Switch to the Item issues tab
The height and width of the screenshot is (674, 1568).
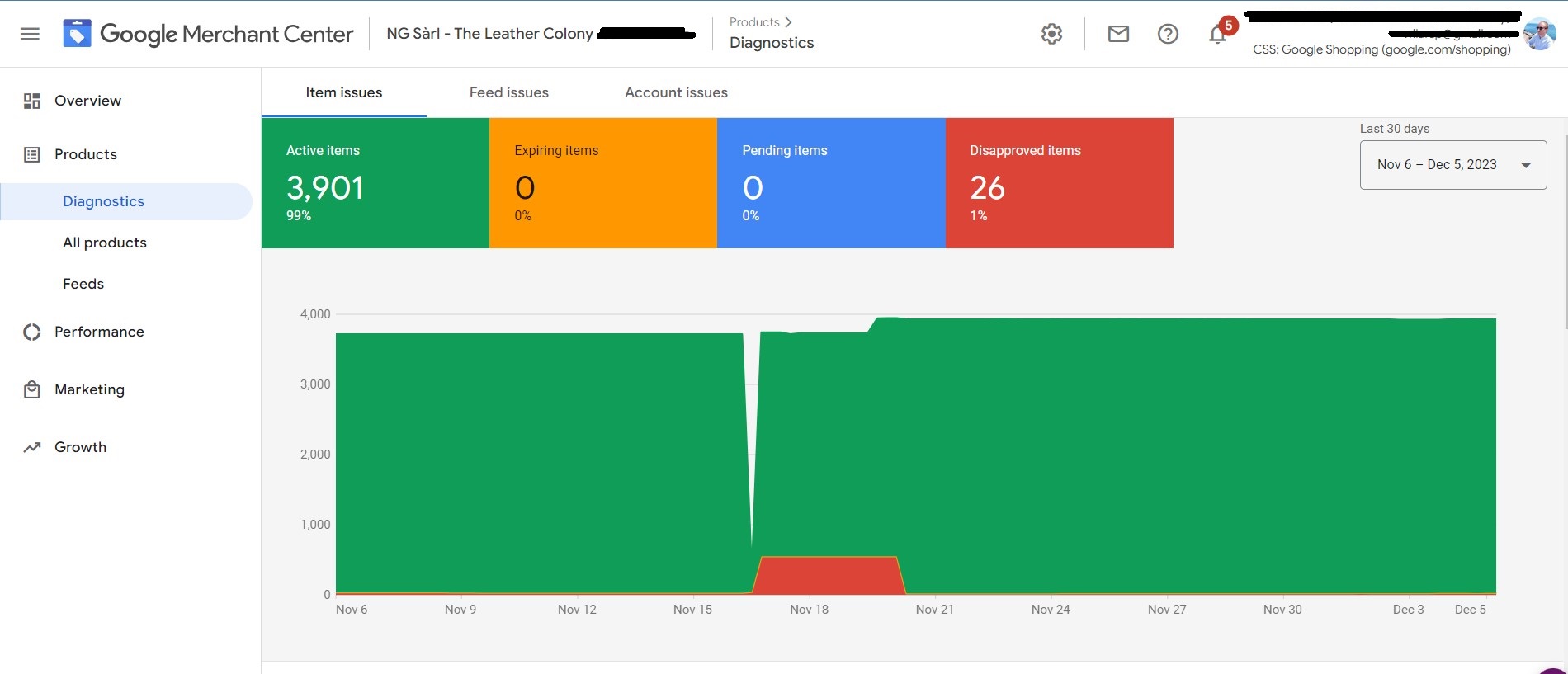344,92
